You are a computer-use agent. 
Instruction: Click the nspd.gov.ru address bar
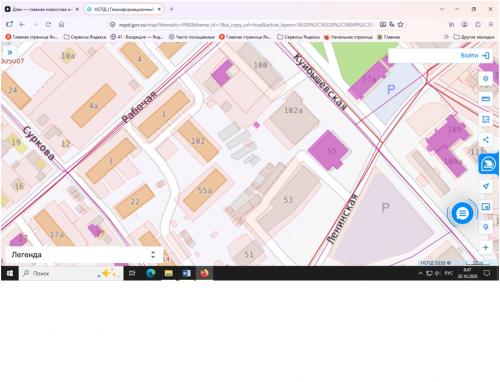point(246,25)
